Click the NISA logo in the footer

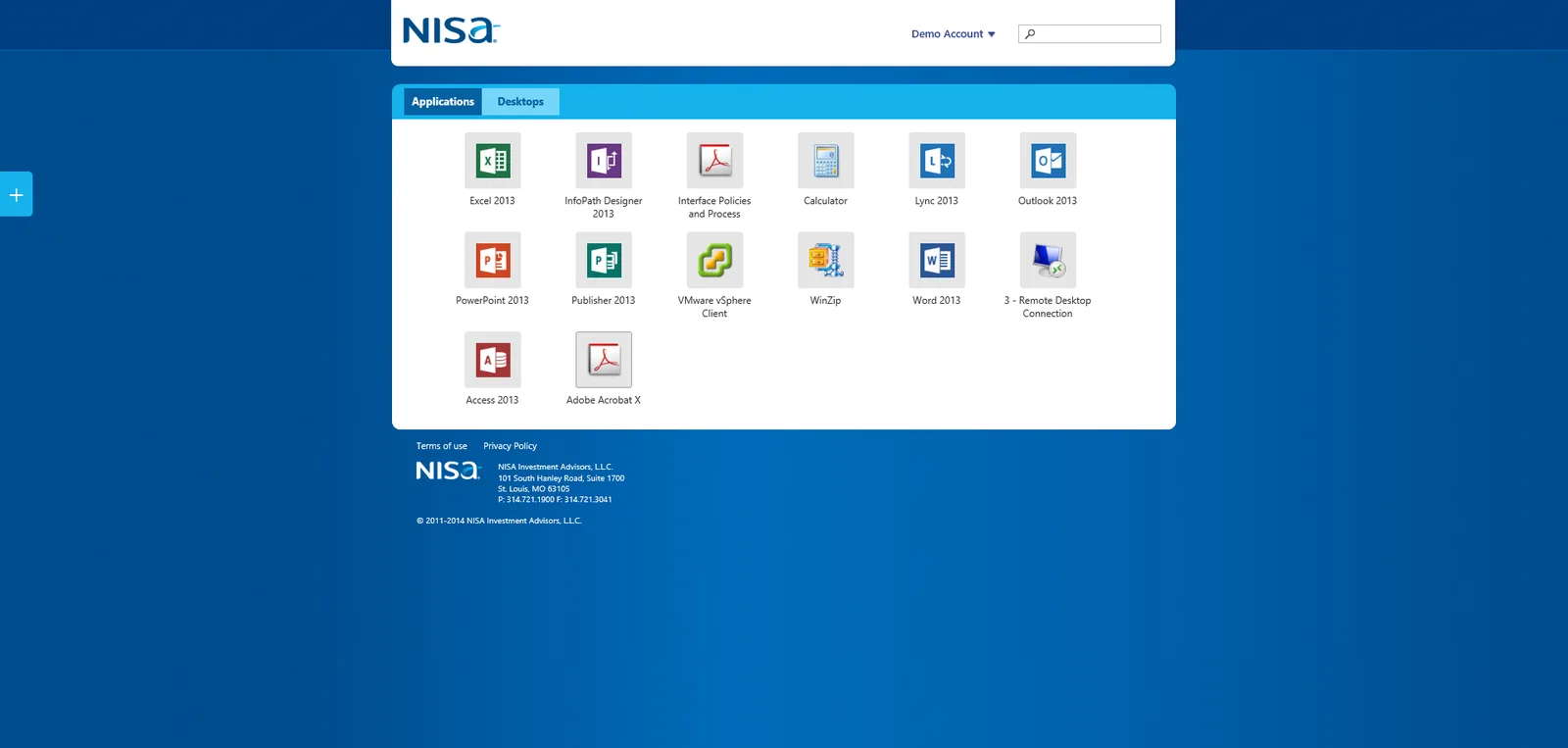pos(449,471)
